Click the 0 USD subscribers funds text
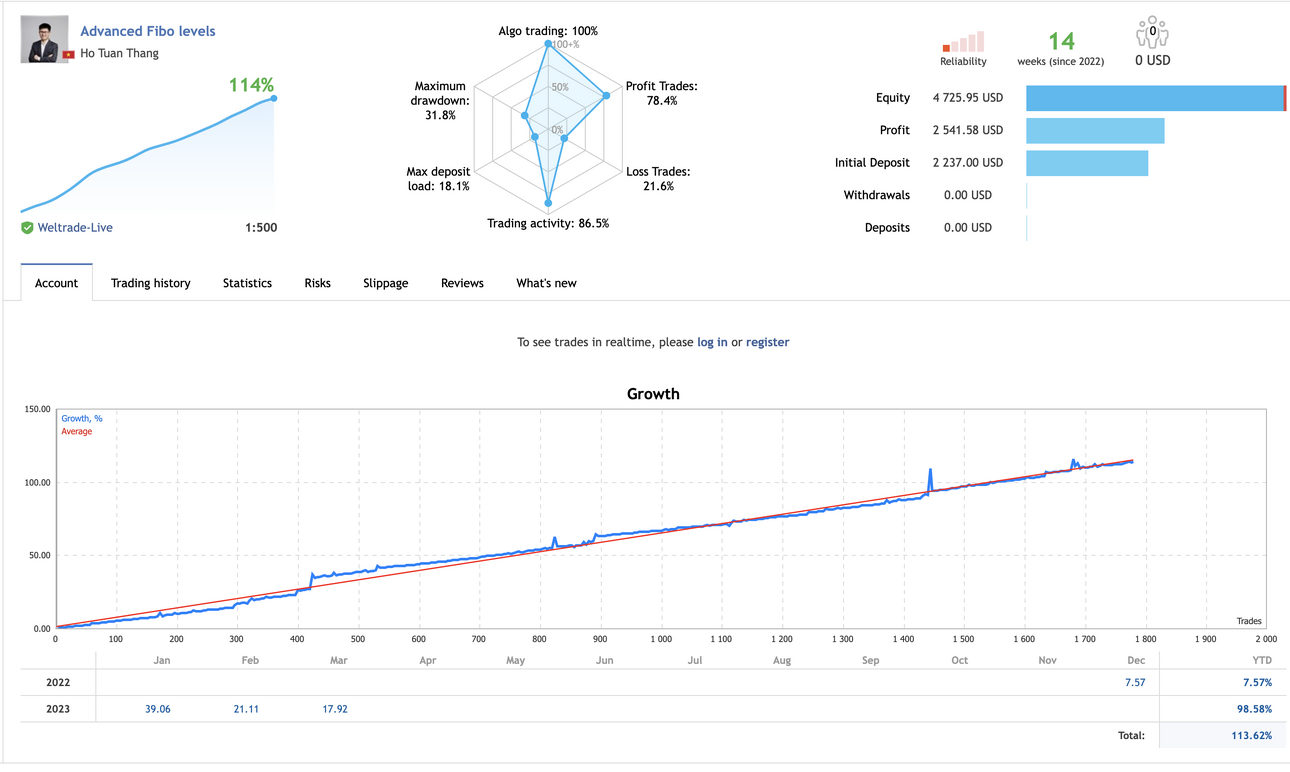Screen dimensions: 1290x772 coord(1153,61)
